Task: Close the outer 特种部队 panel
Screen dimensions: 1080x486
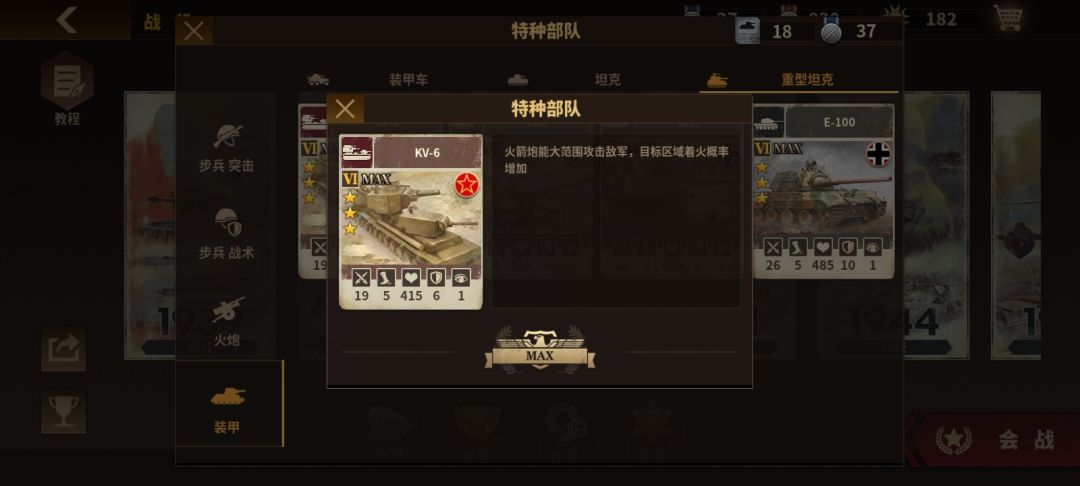Action: [194, 31]
